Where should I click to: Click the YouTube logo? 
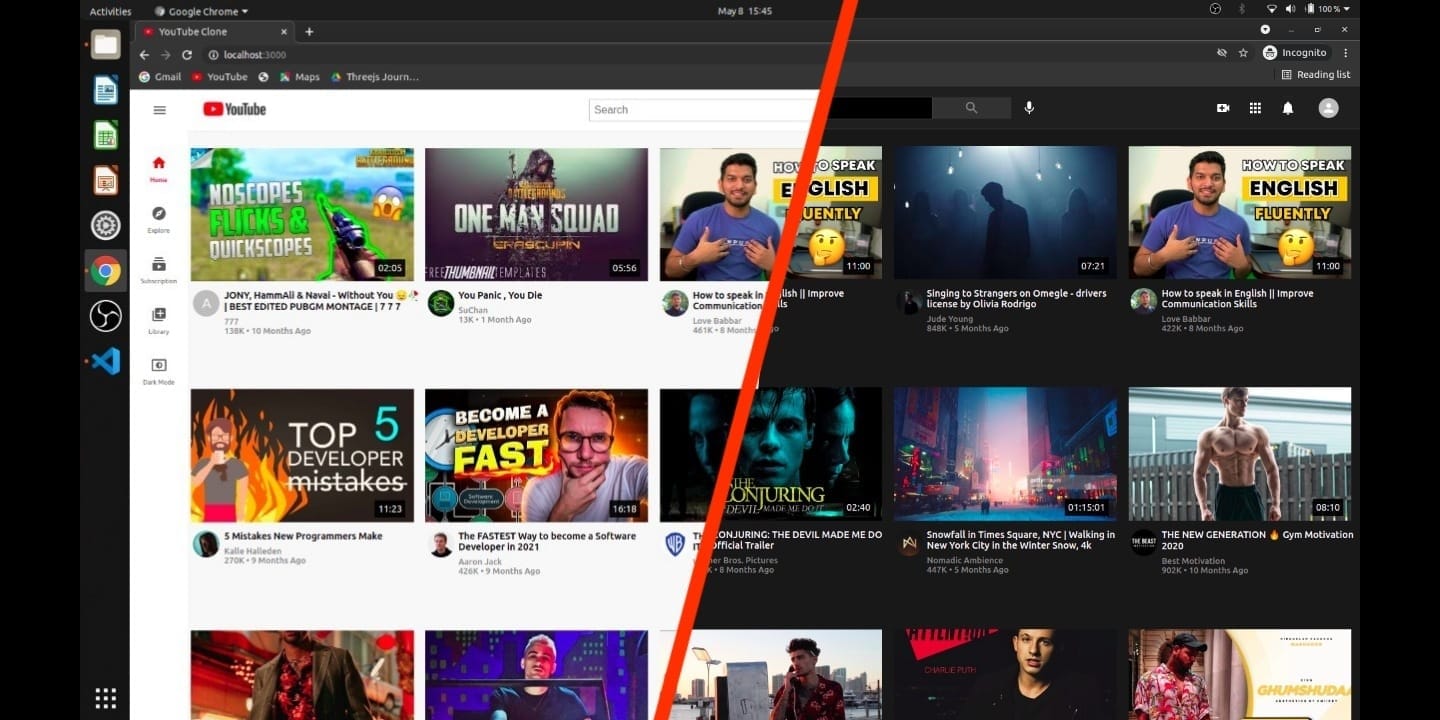(235, 109)
